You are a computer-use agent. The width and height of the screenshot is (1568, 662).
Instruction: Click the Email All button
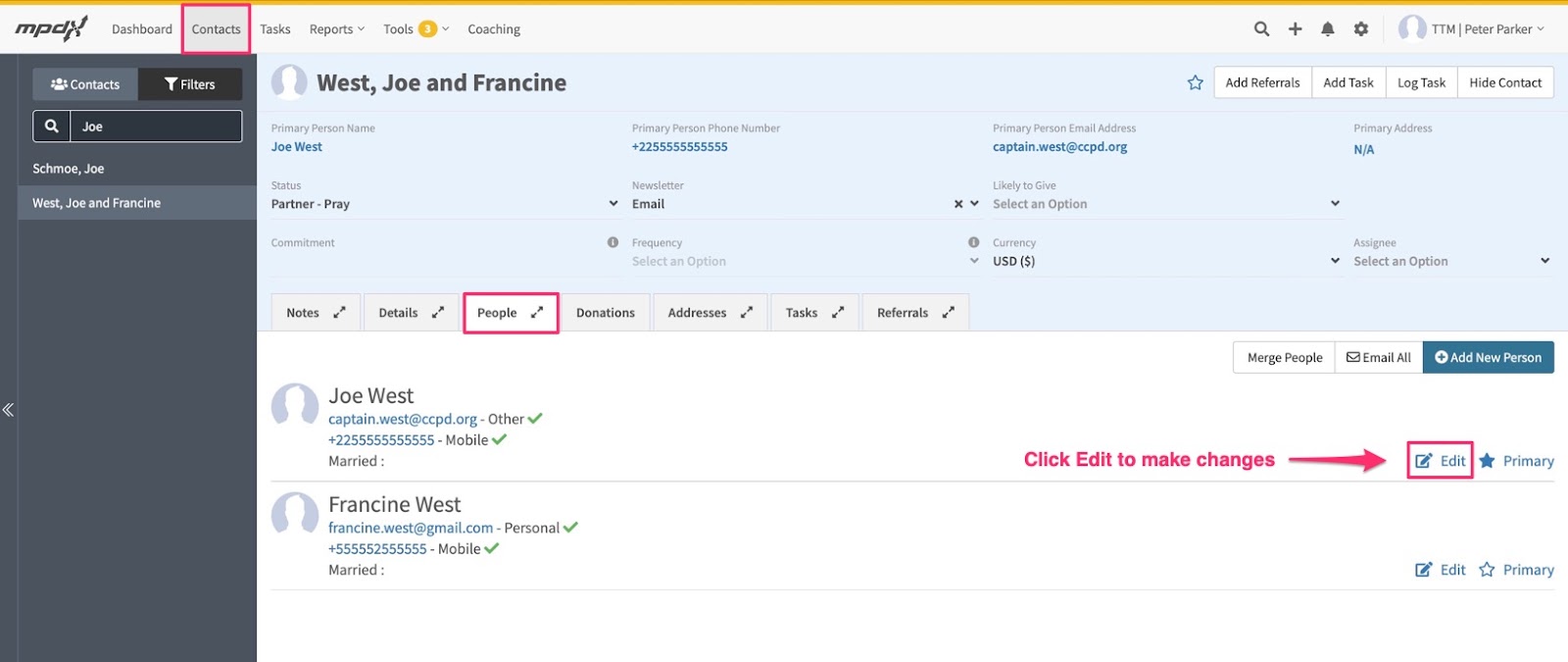[x=1379, y=358]
